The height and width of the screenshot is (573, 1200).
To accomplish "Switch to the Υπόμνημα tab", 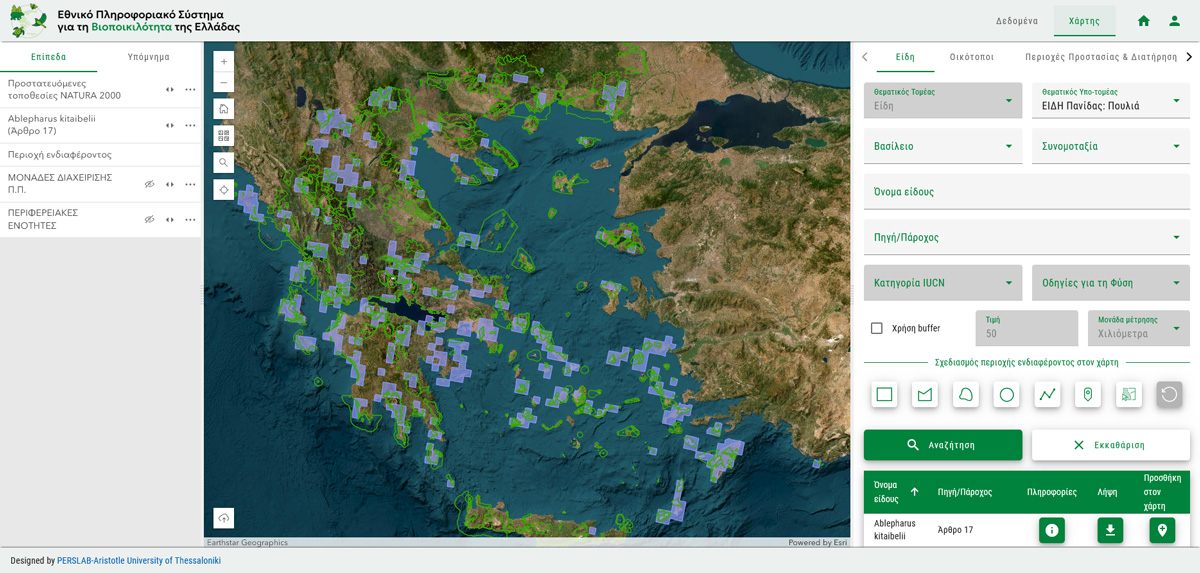I will click(x=148, y=57).
